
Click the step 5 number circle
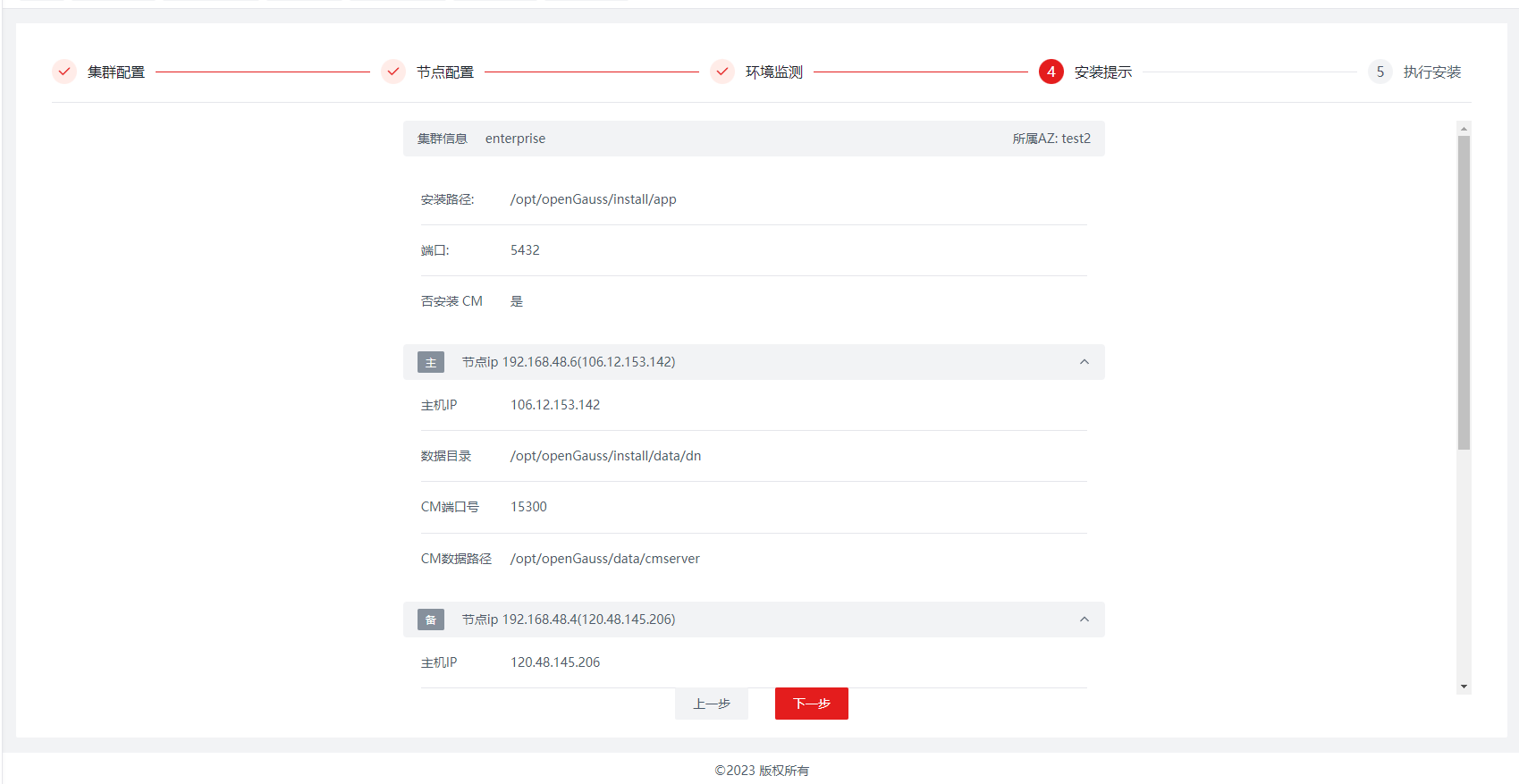point(1380,72)
